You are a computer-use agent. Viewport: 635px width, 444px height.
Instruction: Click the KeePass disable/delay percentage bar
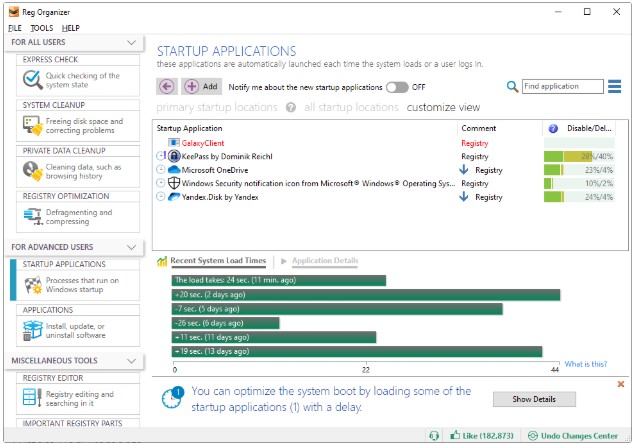(x=578, y=157)
